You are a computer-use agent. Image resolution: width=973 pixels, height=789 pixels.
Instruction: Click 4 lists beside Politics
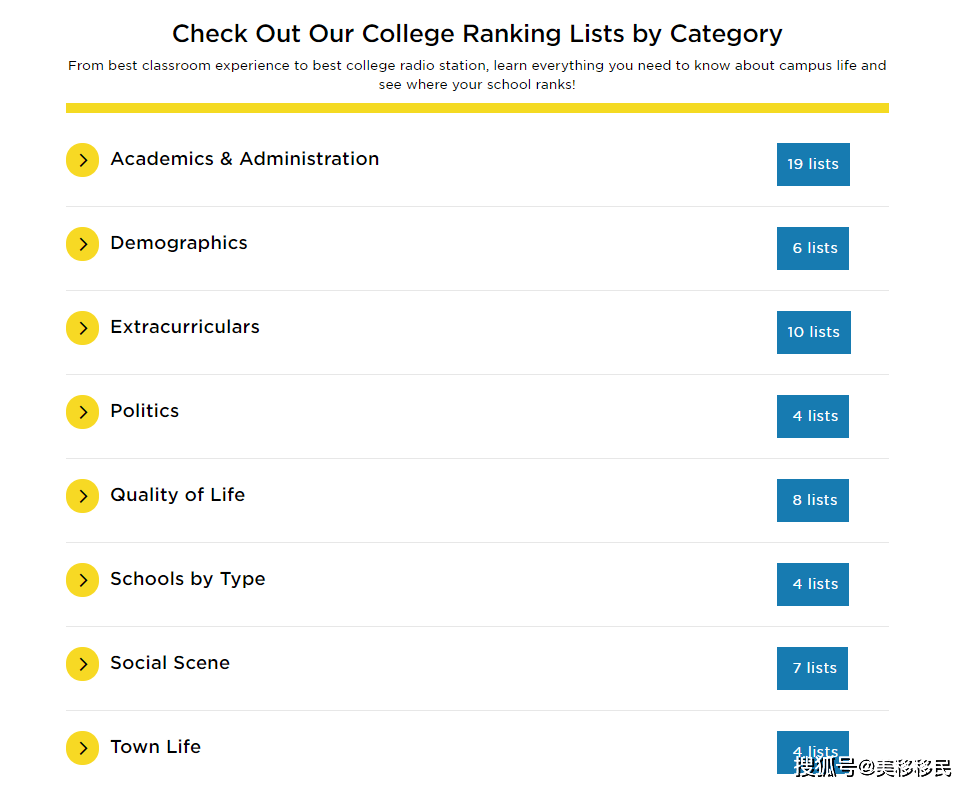click(x=812, y=417)
